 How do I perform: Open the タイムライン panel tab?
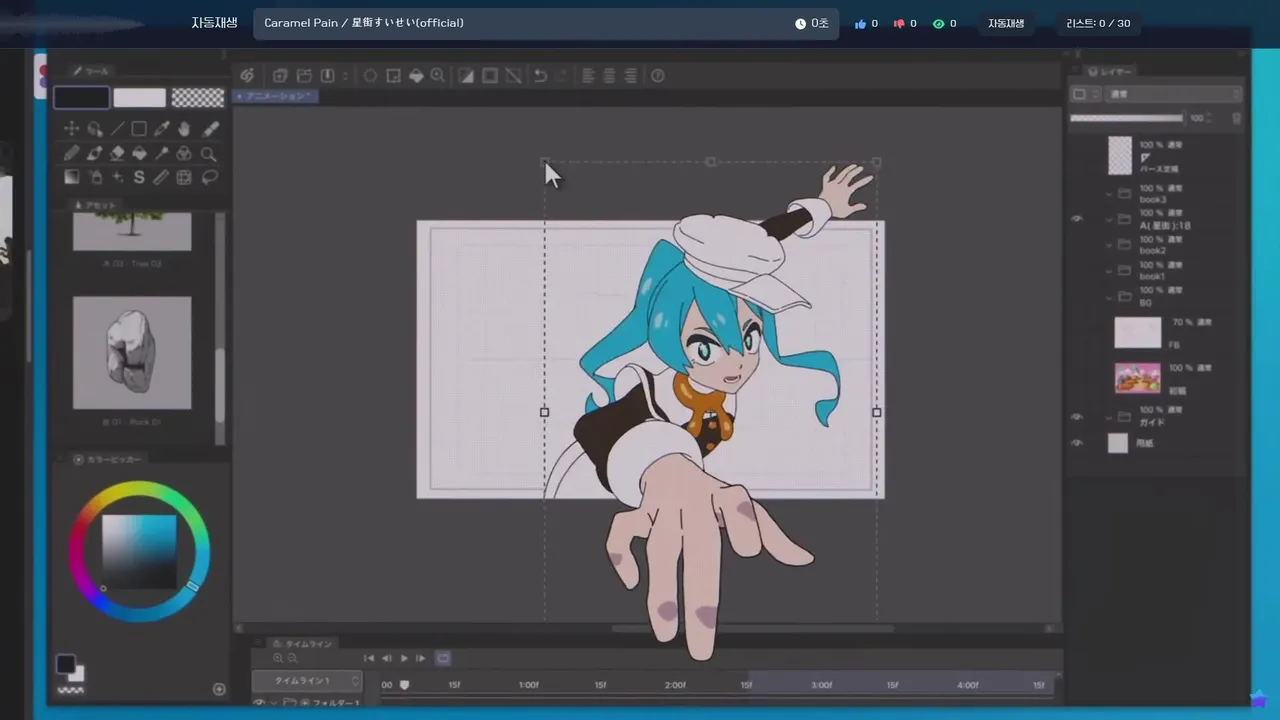point(304,644)
